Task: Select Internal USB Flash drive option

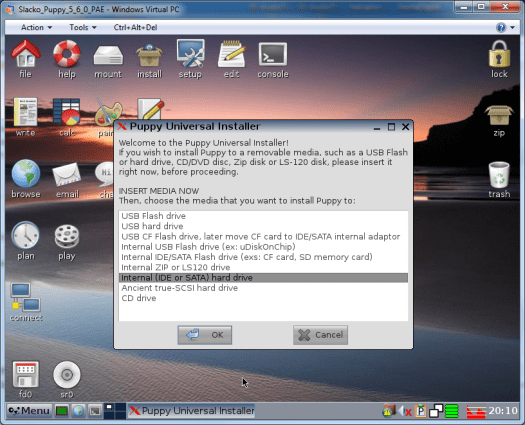Action: point(263,247)
